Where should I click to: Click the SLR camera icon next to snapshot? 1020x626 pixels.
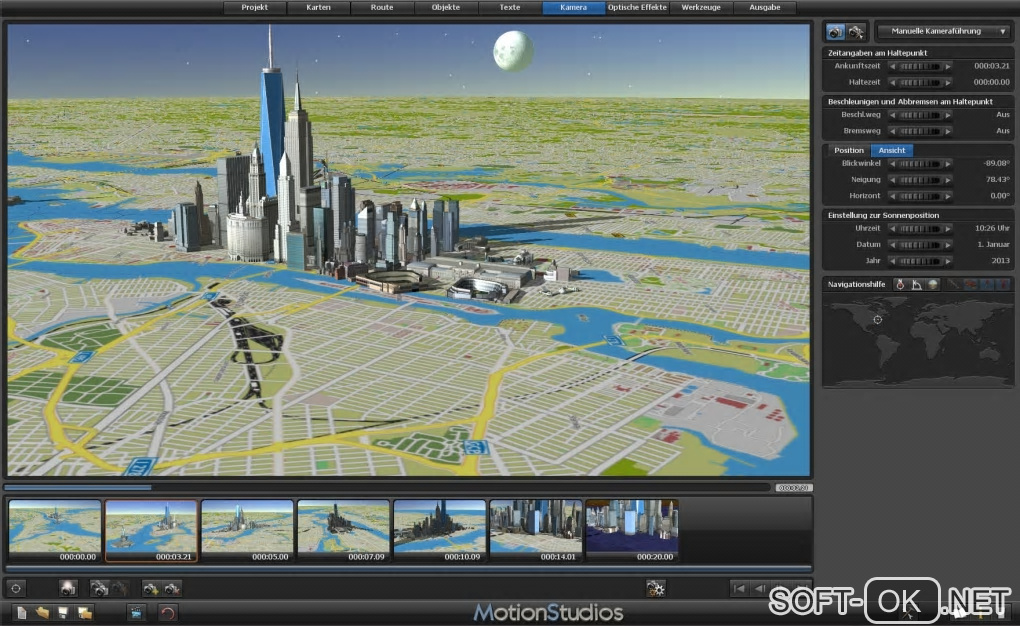click(x=99, y=589)
